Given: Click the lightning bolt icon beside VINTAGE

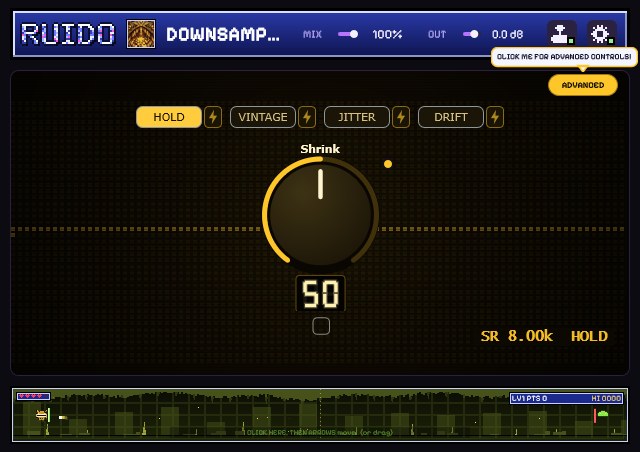Looking at the screenshot, I should (x=307, y=117).
